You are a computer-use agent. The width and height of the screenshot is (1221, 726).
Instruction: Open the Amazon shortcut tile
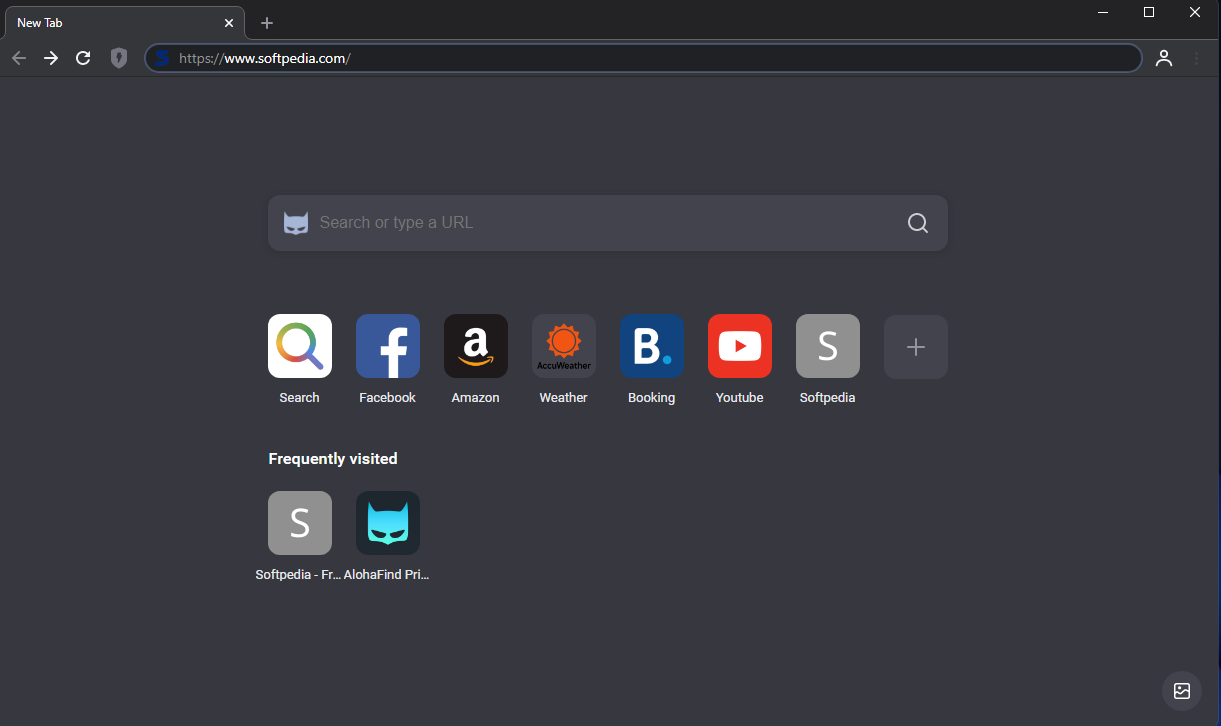(476, 346)
